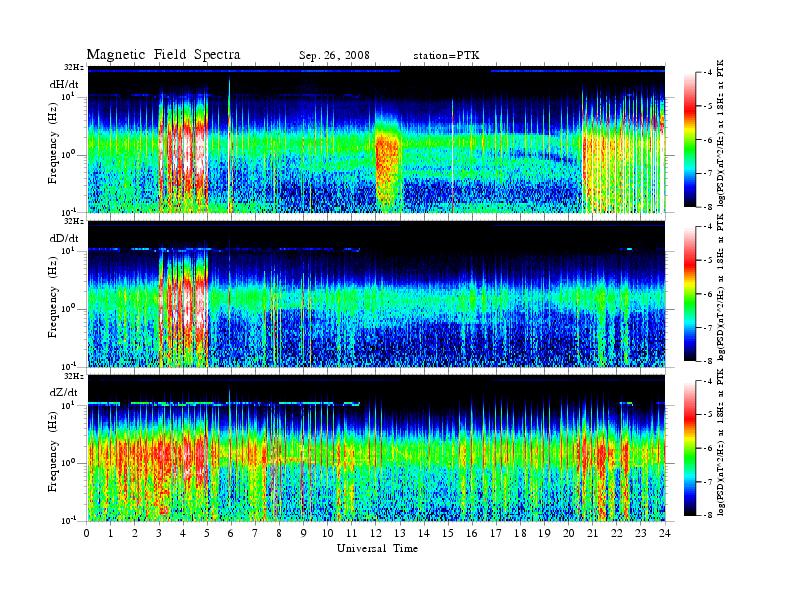
Task: Click the "-6" tick on the dZ/dt color bar
Action: click(x=708, y=448)
